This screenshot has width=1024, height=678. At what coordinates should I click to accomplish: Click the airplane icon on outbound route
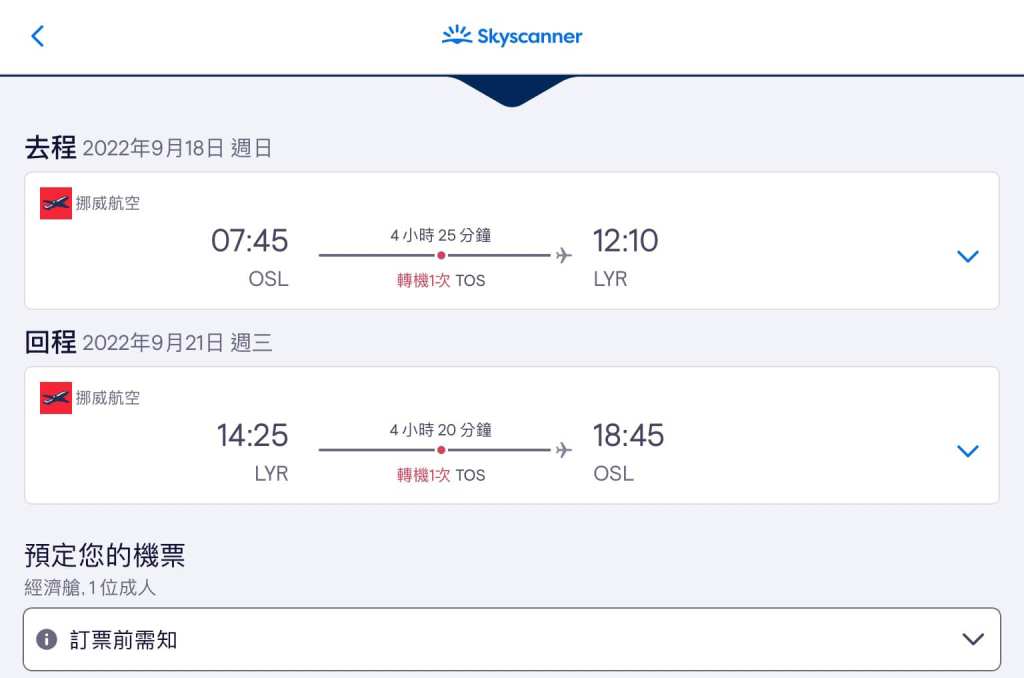coord(564,256)
